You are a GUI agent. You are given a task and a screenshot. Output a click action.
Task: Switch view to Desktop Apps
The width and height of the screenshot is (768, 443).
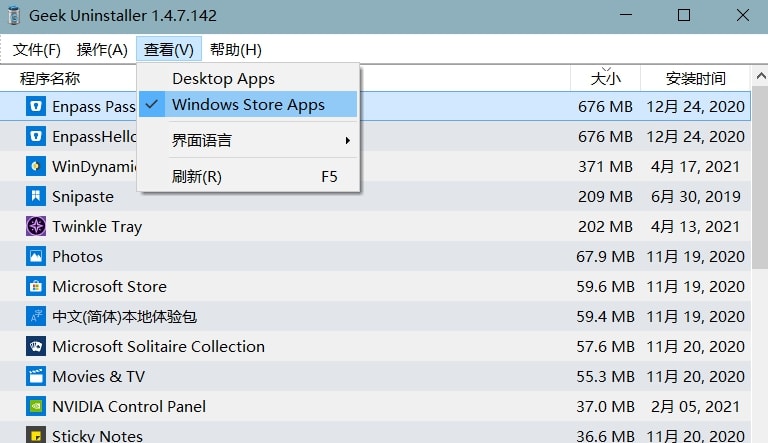[x=248, y=78]
